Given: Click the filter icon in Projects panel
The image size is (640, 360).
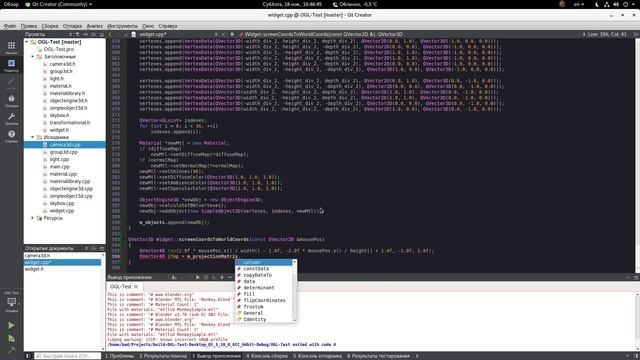Looking at the screenshot, I should [78, 34].
